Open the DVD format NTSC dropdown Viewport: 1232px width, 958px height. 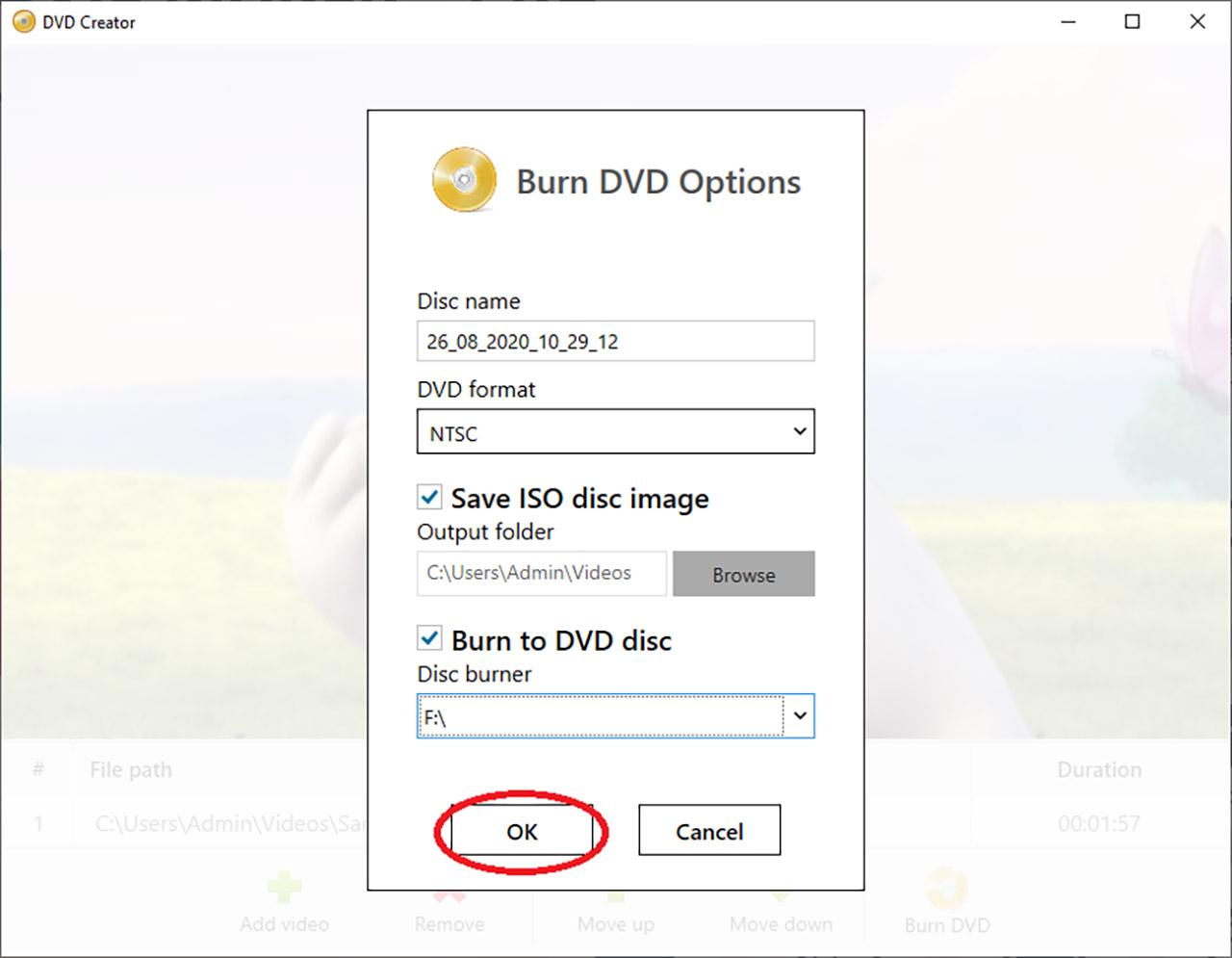pos(615,432)
